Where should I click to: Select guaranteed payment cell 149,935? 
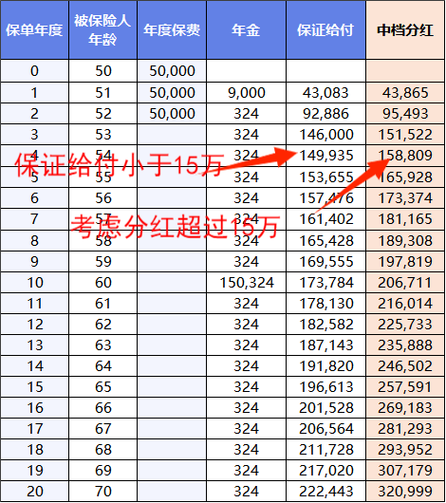pos(326,155)
